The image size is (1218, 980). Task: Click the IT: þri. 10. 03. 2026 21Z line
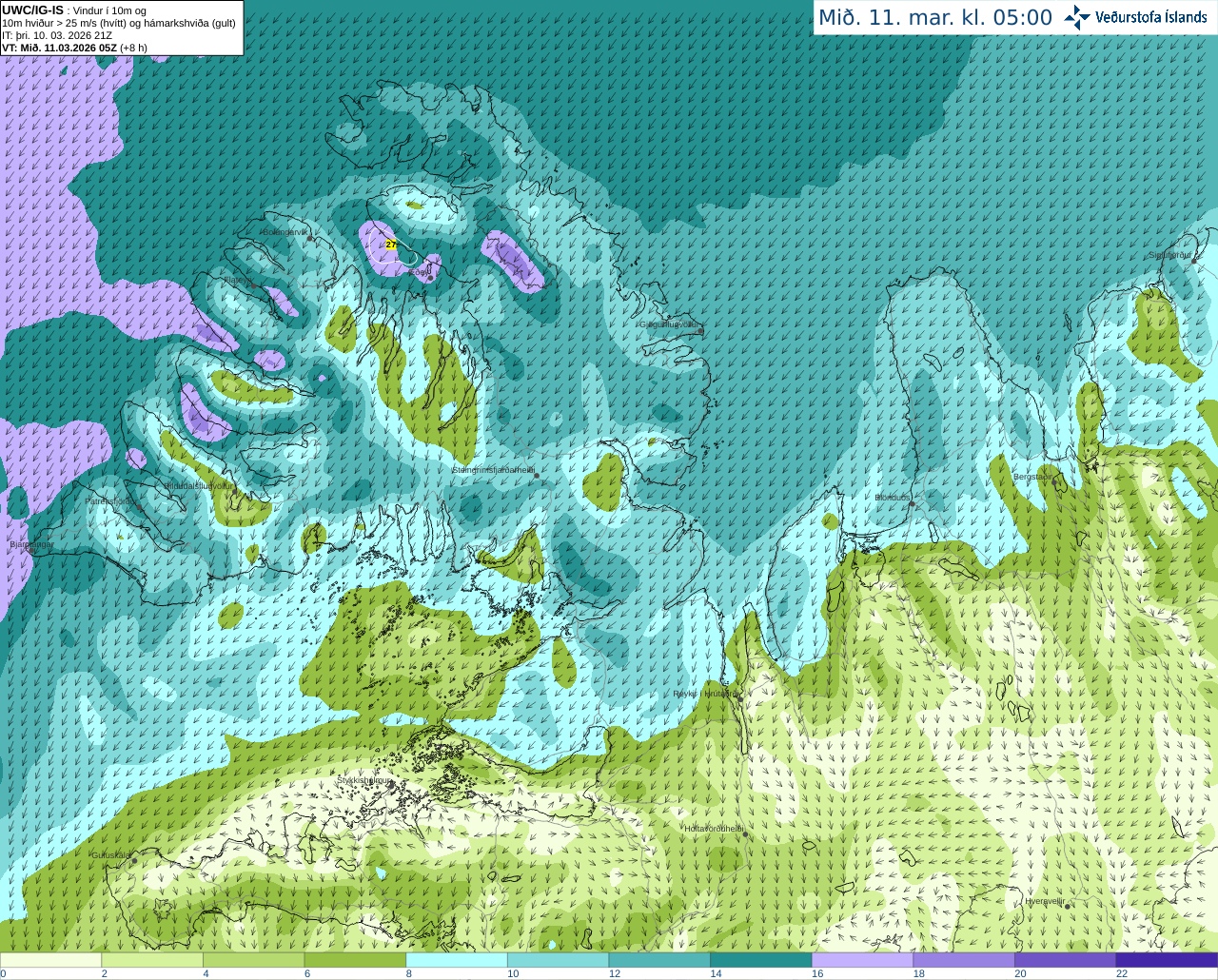pos(57,35)
